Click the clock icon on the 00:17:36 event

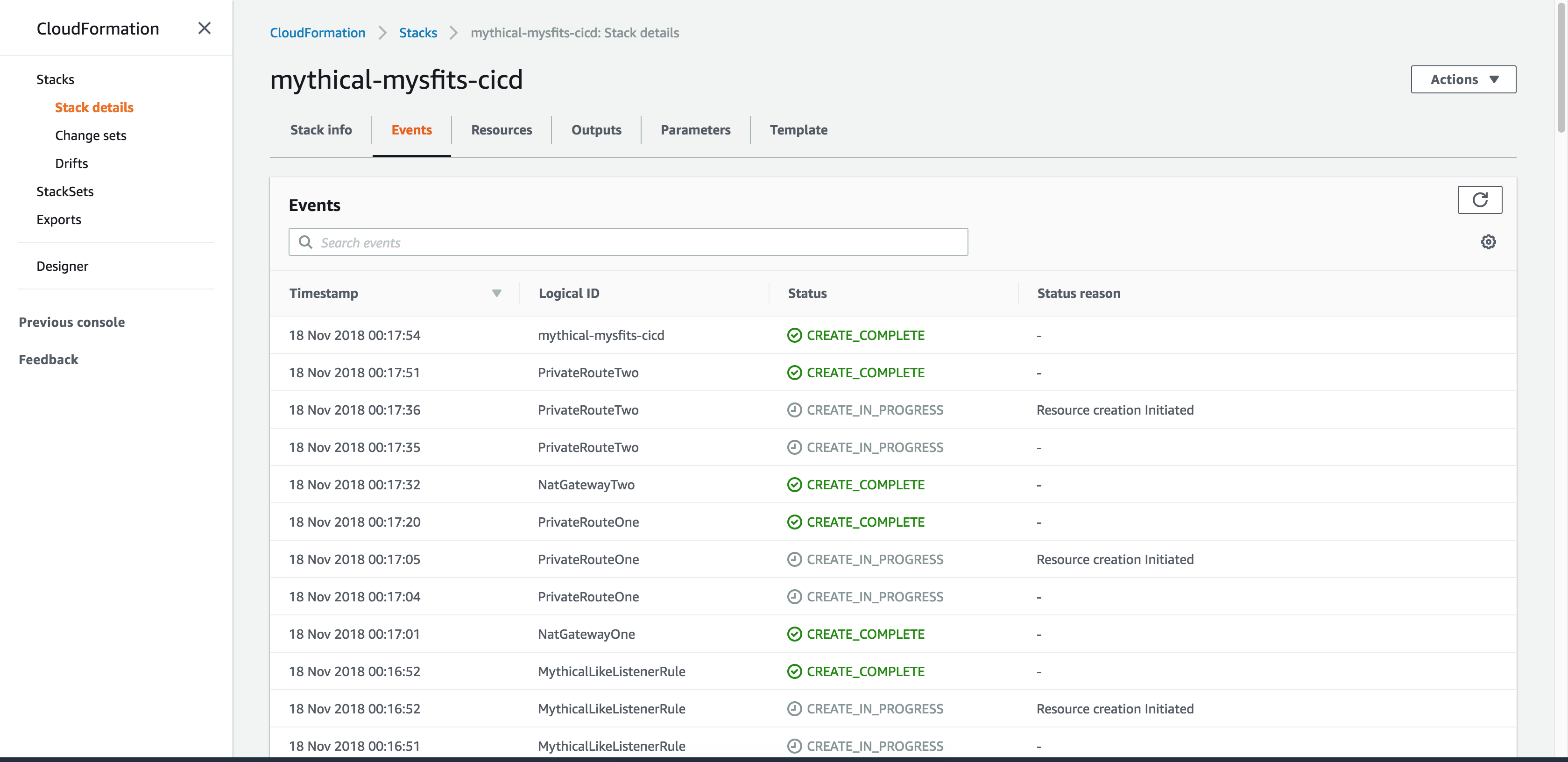(794, 410)
